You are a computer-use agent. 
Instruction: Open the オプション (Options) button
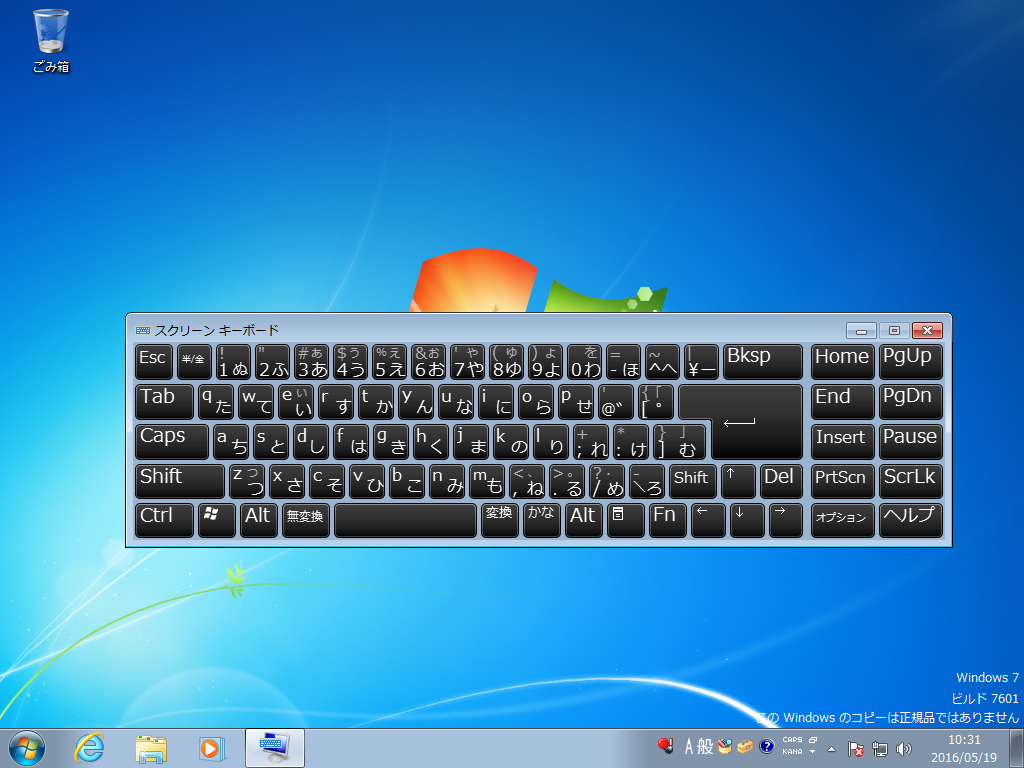pos(842,520)
